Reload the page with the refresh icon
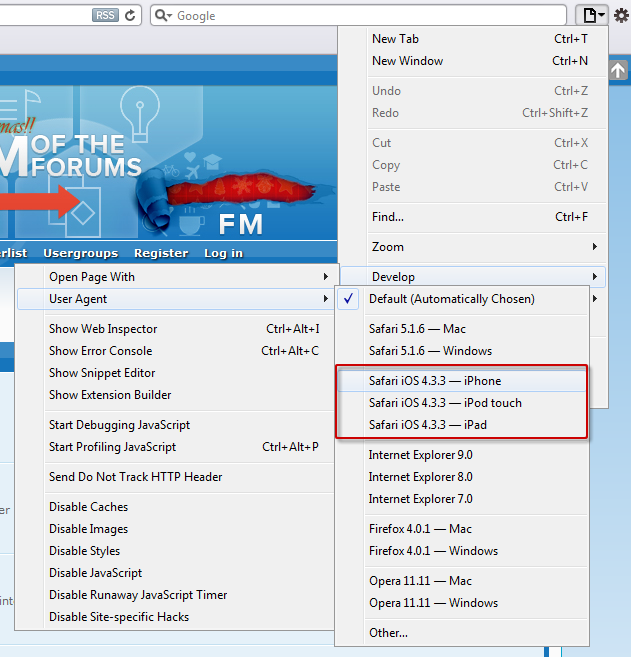This screenshot has width=631, height=657. [x=130, y=16]
